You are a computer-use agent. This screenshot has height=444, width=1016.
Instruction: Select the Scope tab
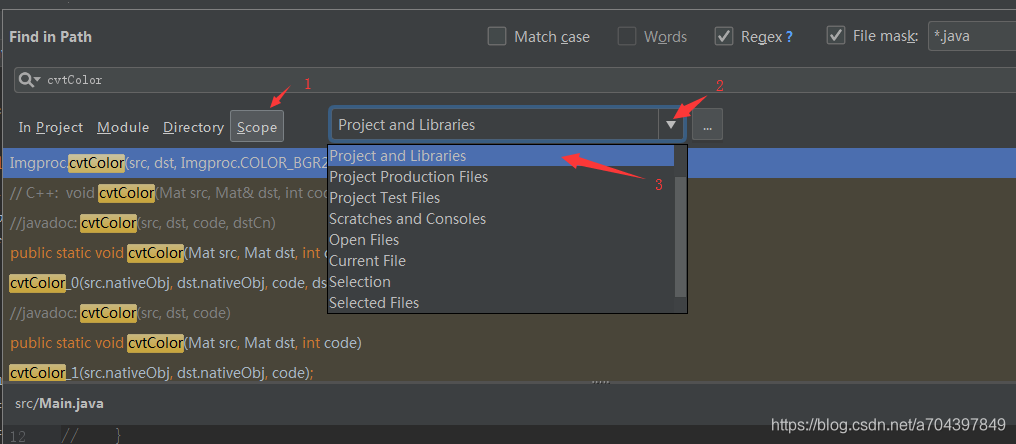[x=257, y=126]
